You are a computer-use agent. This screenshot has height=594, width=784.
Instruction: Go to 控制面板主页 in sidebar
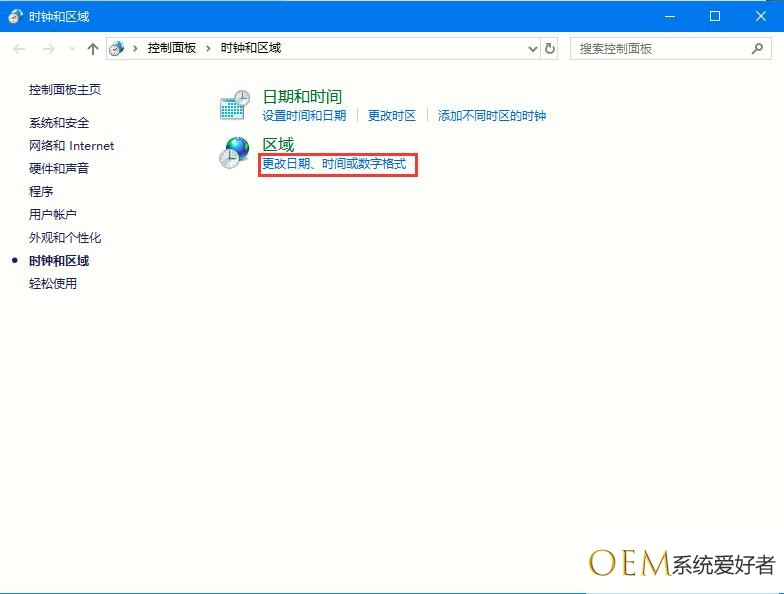coord(65,90)
